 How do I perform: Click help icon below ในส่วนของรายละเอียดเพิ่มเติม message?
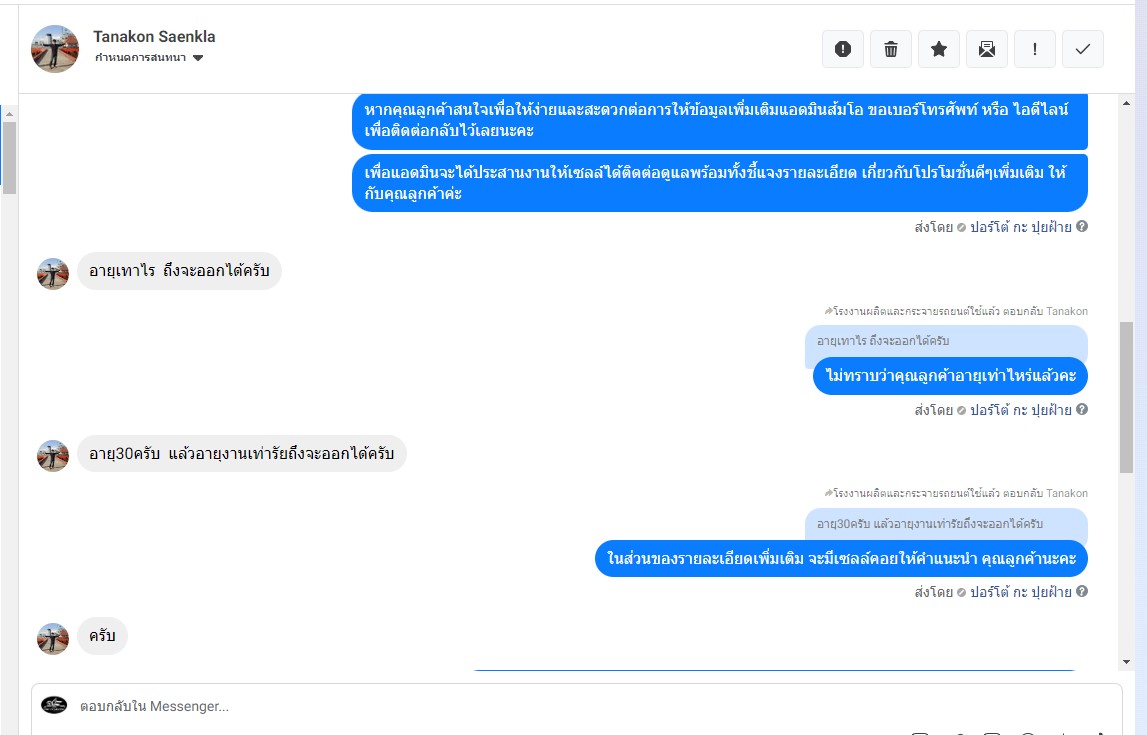[1082, 591]
